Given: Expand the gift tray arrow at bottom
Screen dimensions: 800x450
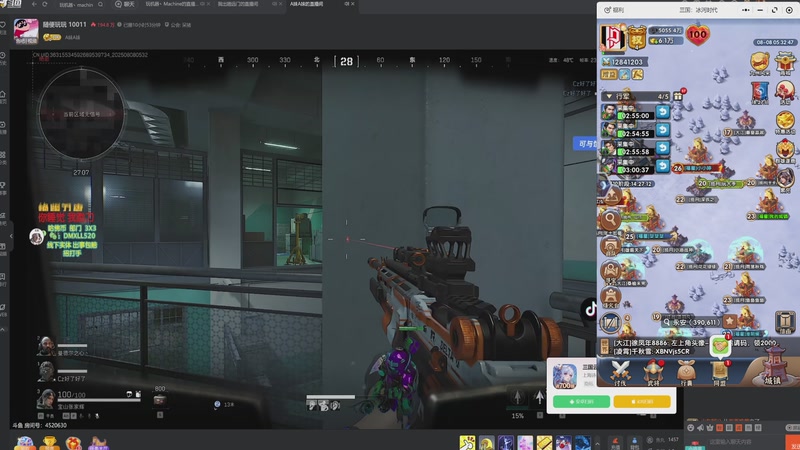Looking at the screenshot, I should 597,444.
